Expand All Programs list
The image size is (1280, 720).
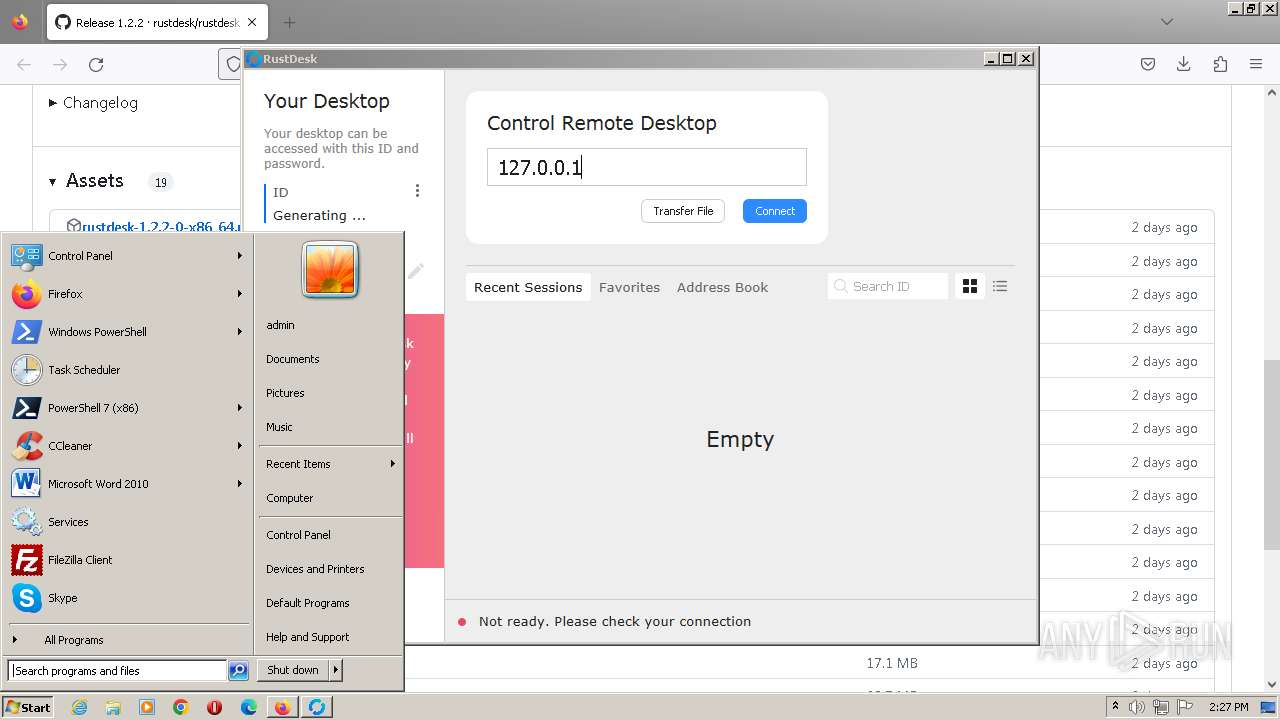tap(126, 640)
